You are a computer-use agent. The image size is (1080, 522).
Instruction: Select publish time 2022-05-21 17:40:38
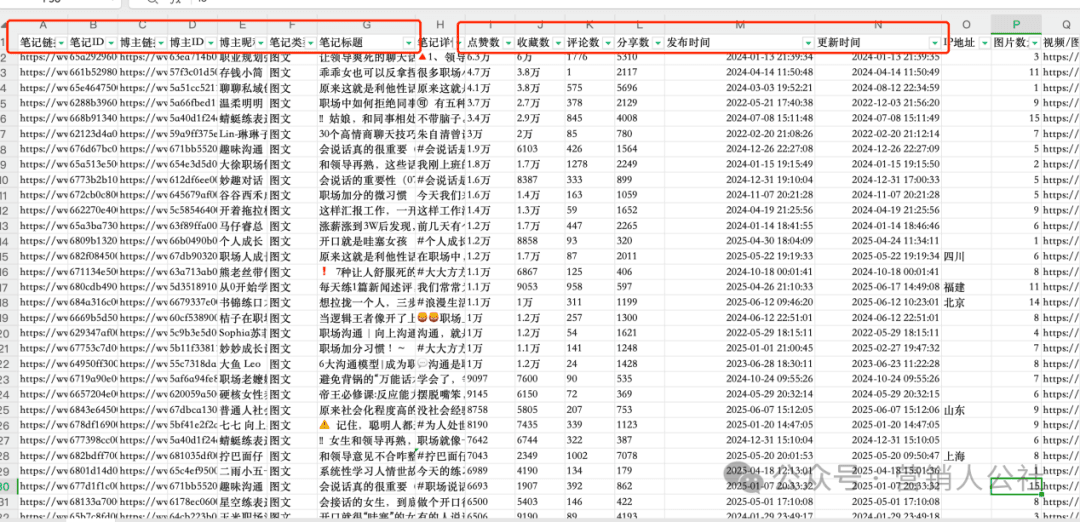click(x=740, y=102)
